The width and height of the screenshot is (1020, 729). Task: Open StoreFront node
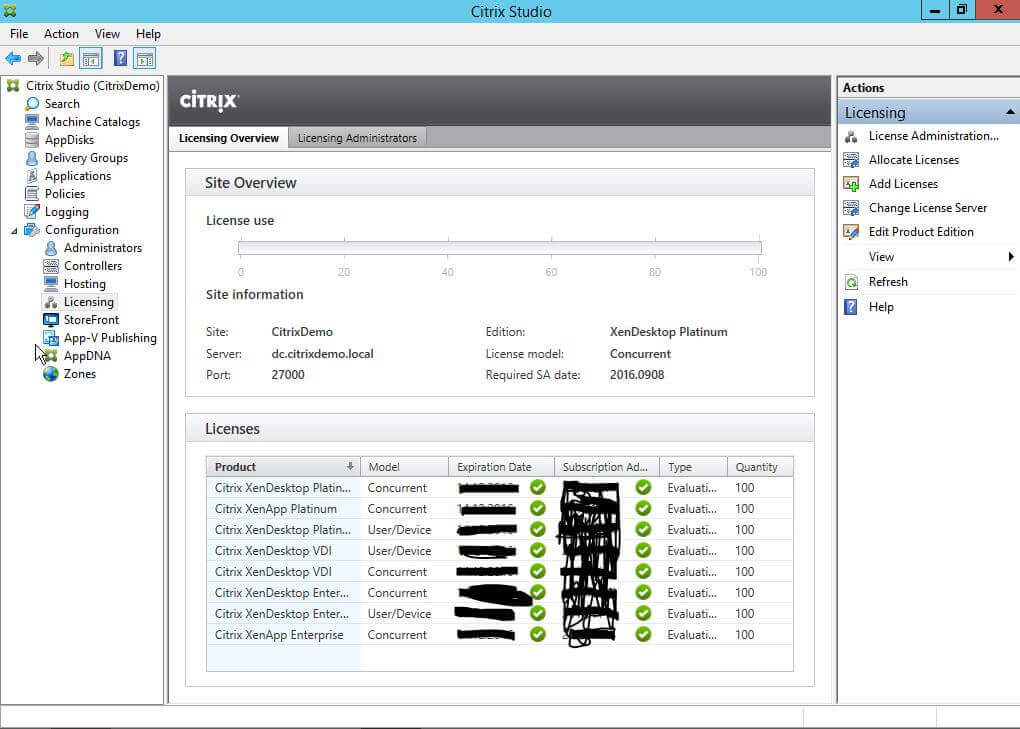tap(91, 320)
